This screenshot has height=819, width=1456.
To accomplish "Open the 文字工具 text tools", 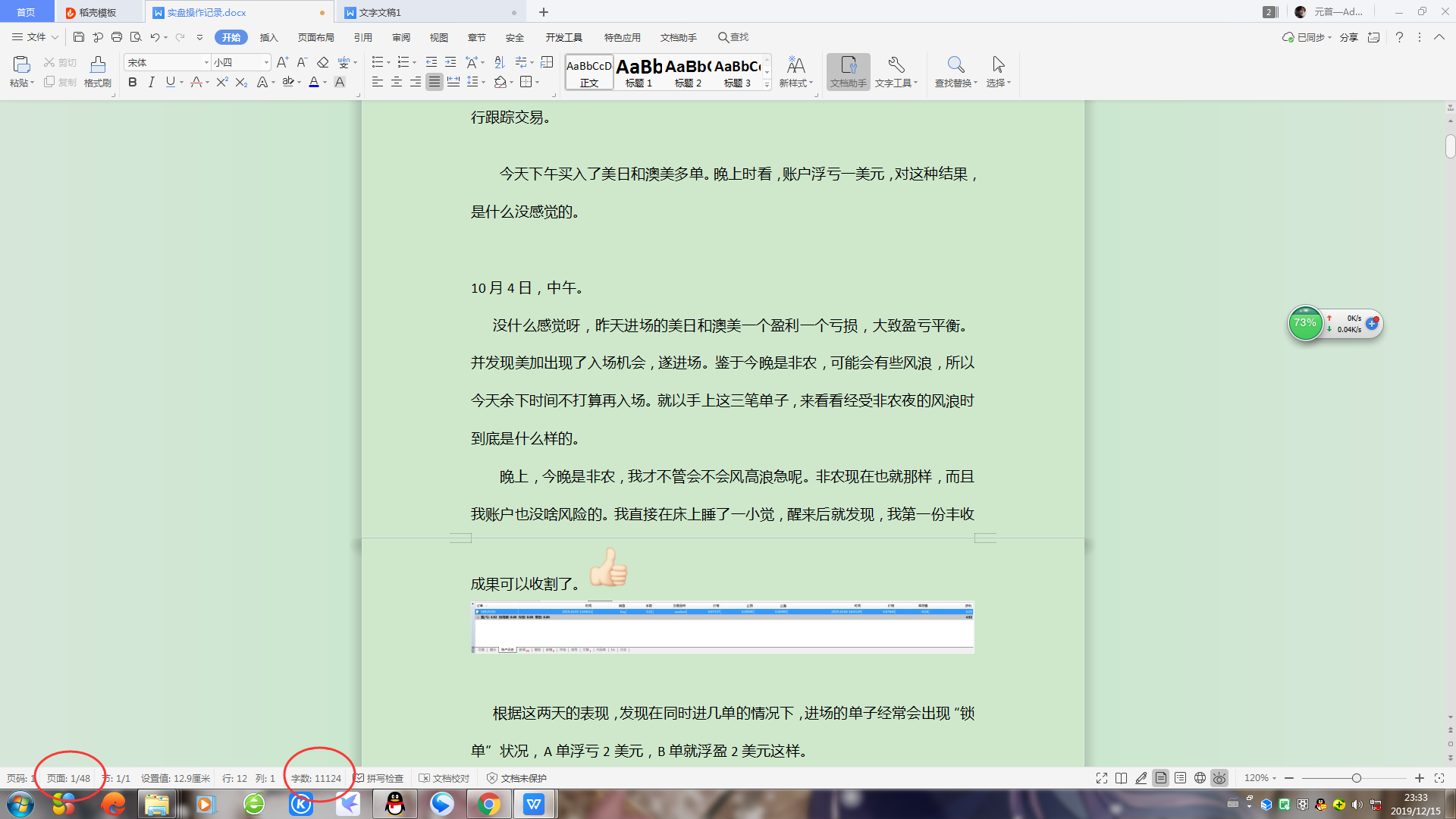I will [896, 71].
